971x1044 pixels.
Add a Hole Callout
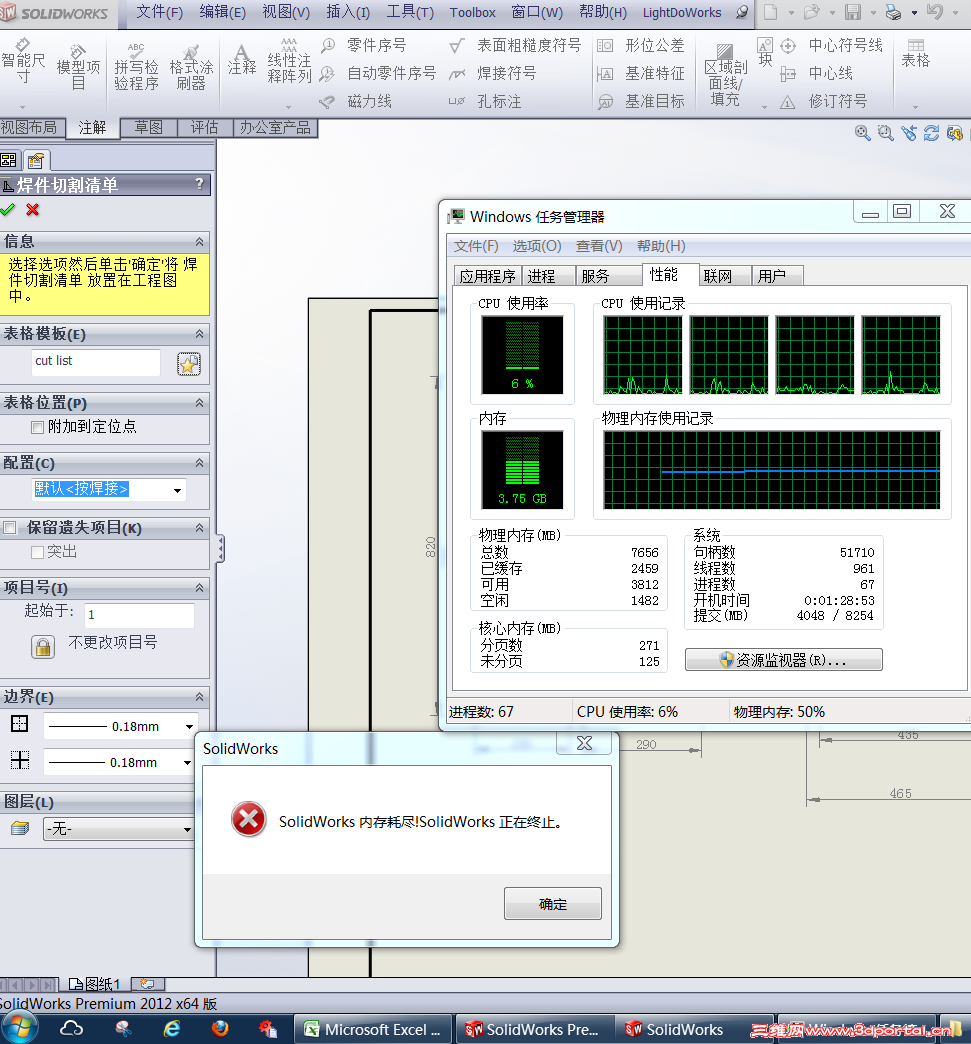(485, 102)
